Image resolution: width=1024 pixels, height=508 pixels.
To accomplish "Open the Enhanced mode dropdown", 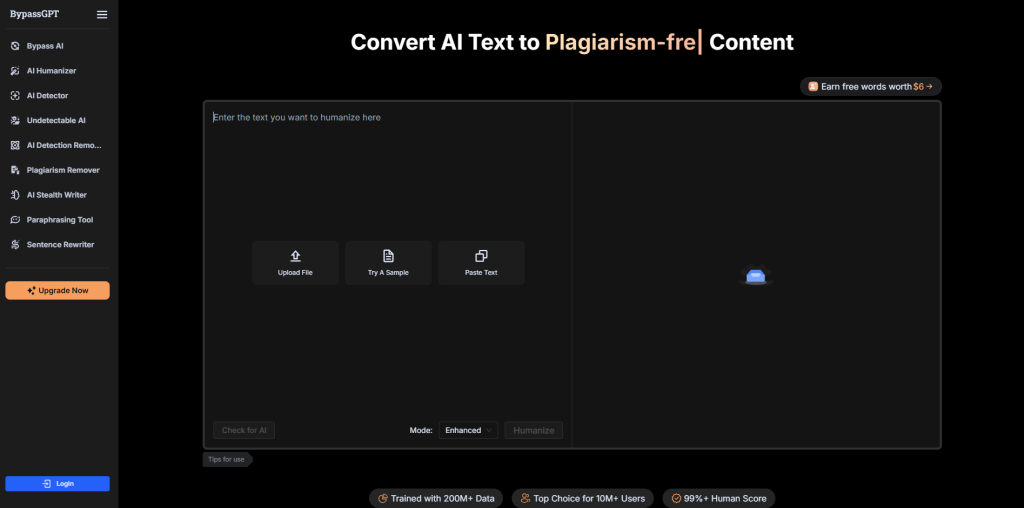I will point(468,430).
